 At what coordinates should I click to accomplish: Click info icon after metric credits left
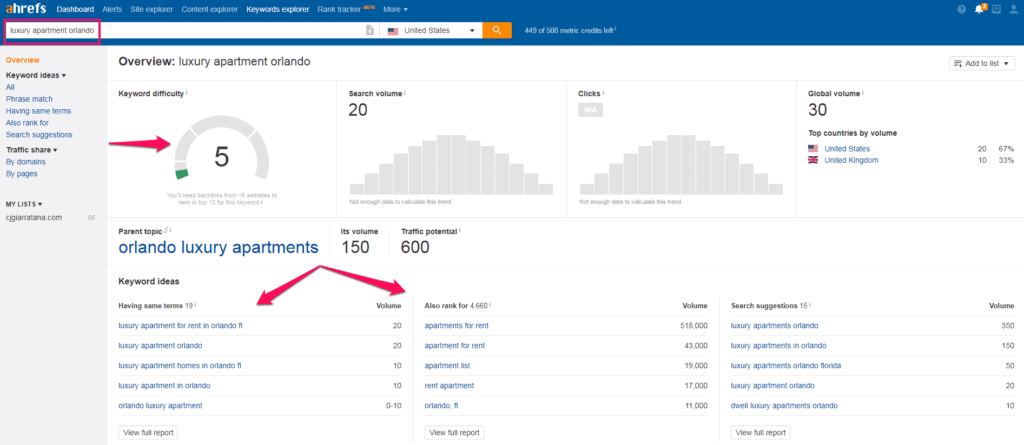615,29
